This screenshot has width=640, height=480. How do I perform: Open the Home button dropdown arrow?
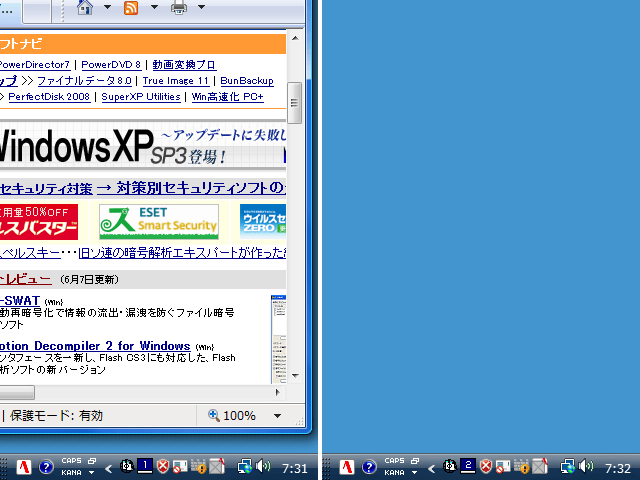107,7
